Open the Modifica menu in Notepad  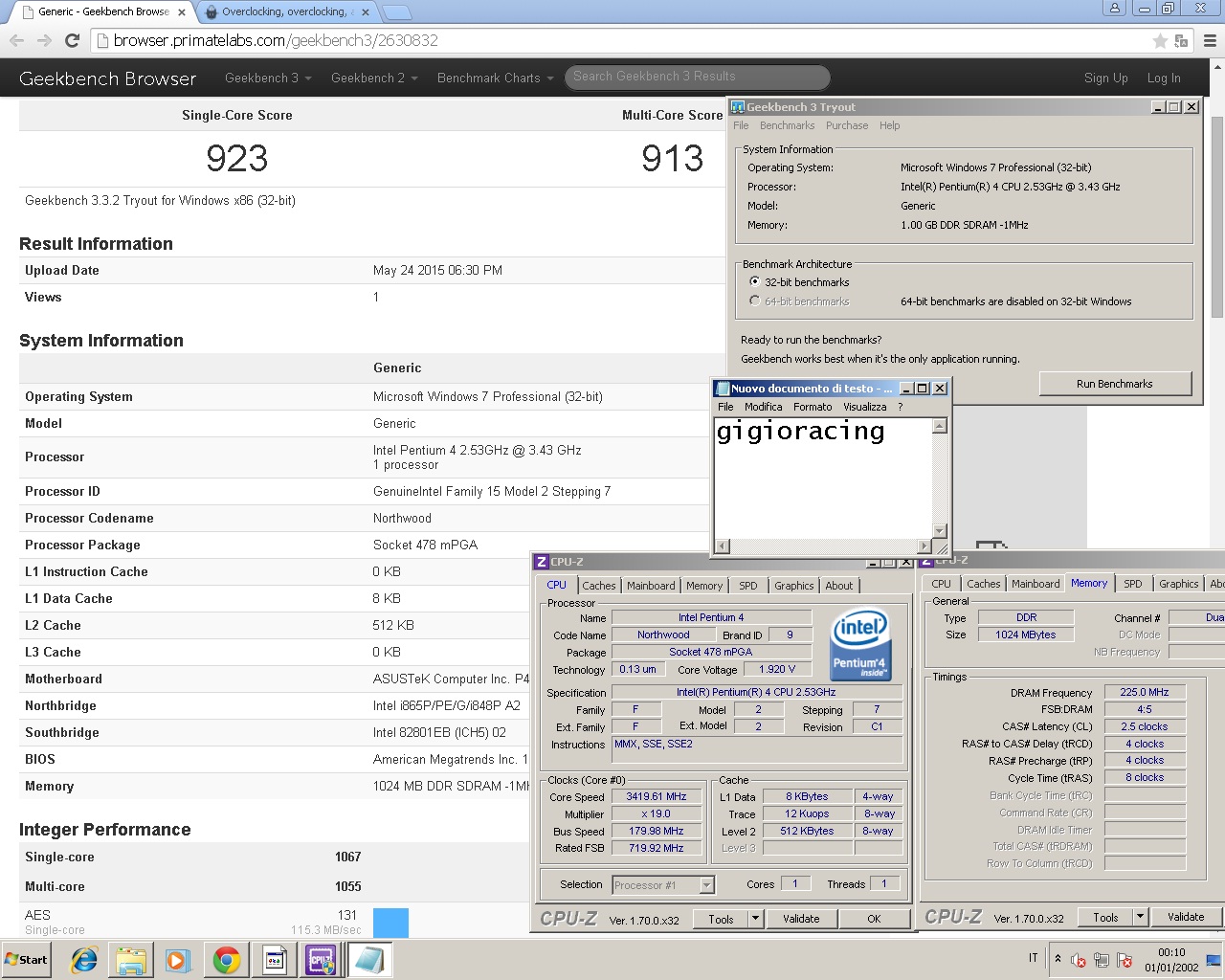[x=763, y=407]
